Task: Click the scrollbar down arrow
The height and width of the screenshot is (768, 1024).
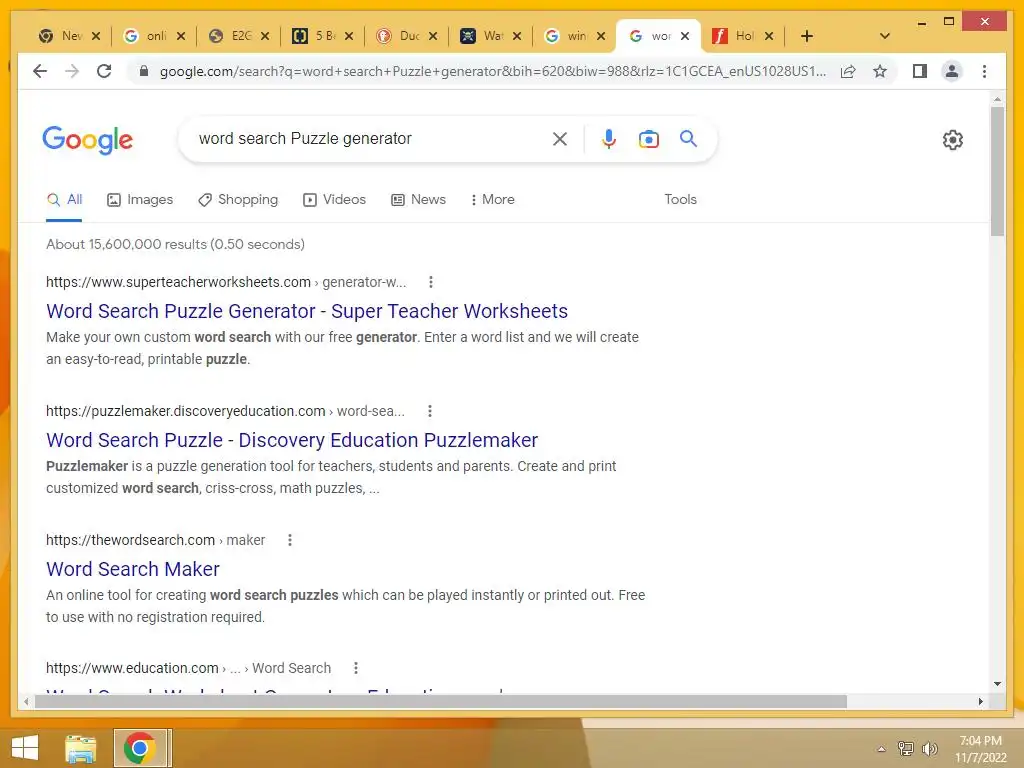Action: pos(997,684)
